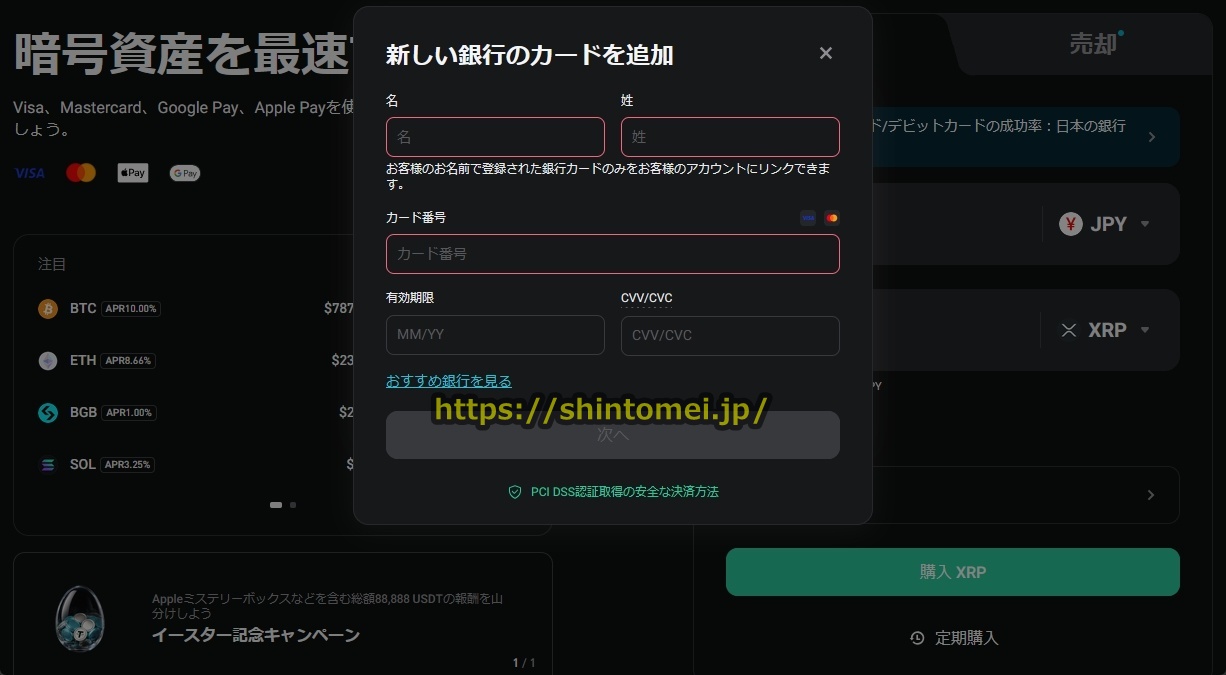The image size is (1226, 675).
Task: Click the ETH coin icon
Action: click(x=48, y=361)
